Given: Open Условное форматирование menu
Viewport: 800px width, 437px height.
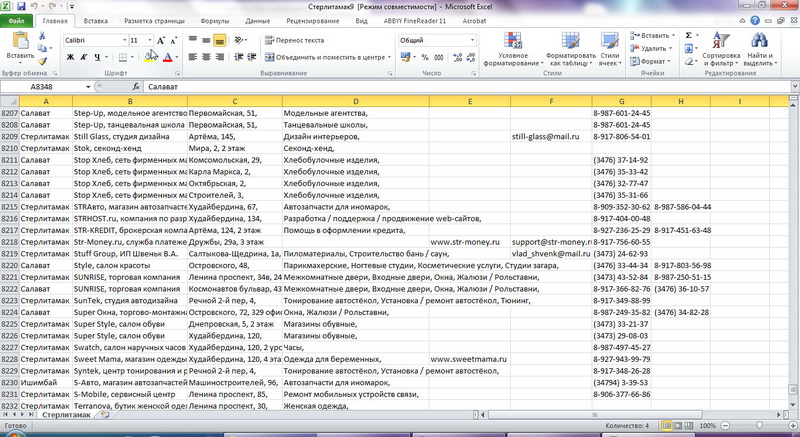Looking at the screenshot, I should click(x=513, y=49).
